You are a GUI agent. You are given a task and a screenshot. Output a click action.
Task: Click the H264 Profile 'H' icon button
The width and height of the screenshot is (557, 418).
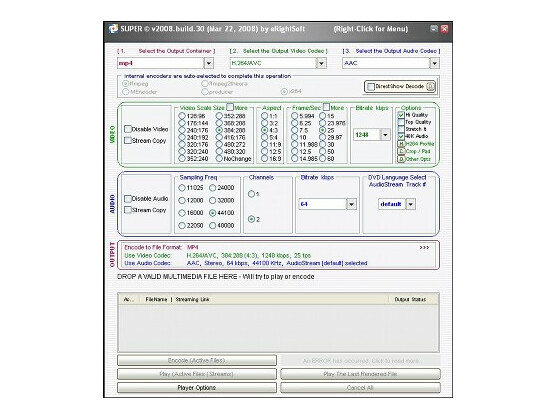pyautogui.click(x=401, y=144)
